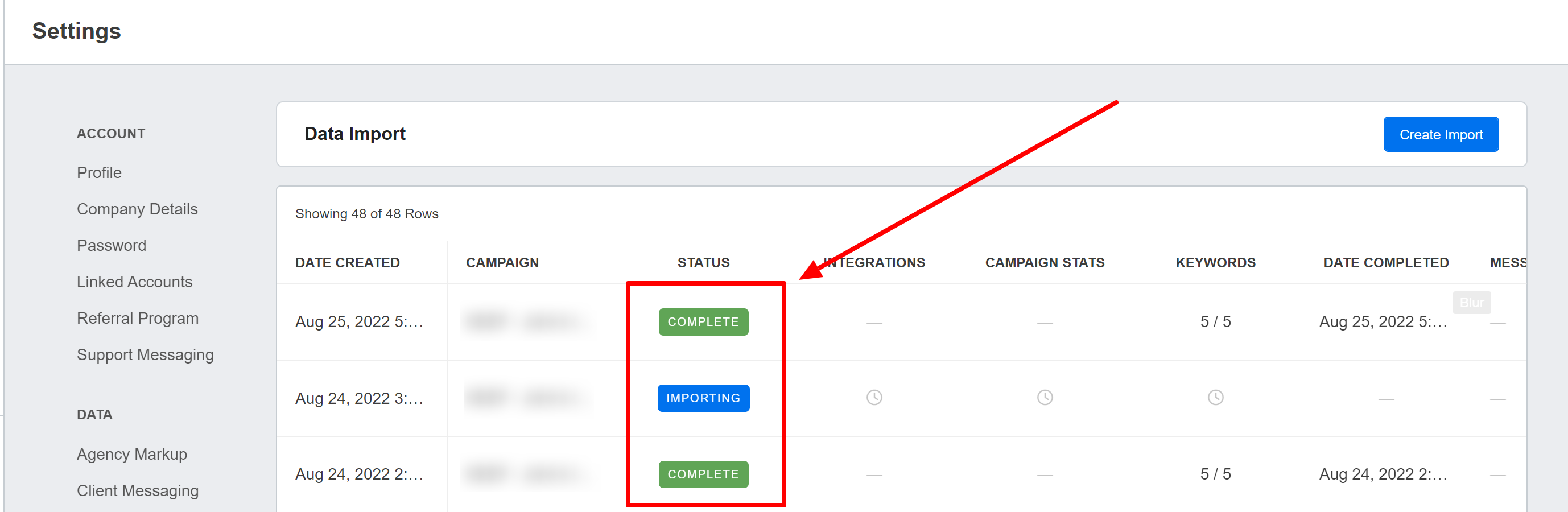1568x512 pixels.
Task: Sort the table by STATUS column
Action: 703,262
